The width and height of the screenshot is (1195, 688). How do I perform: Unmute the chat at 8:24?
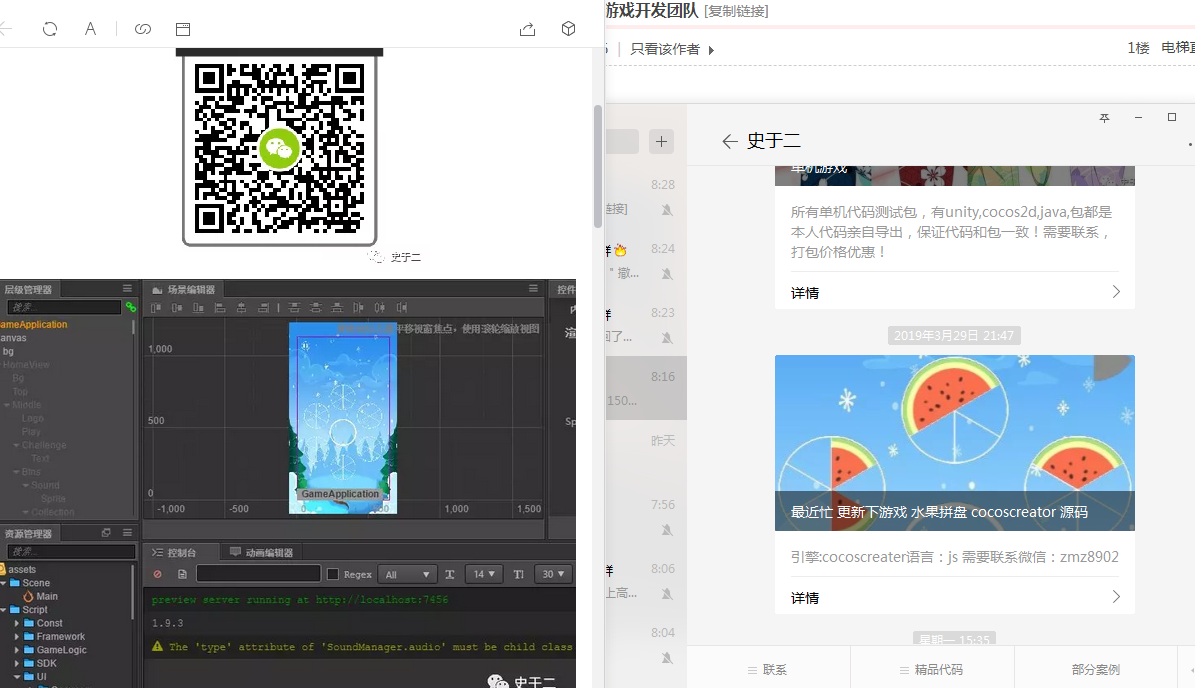pyautogui.click(x=667, y=274)
